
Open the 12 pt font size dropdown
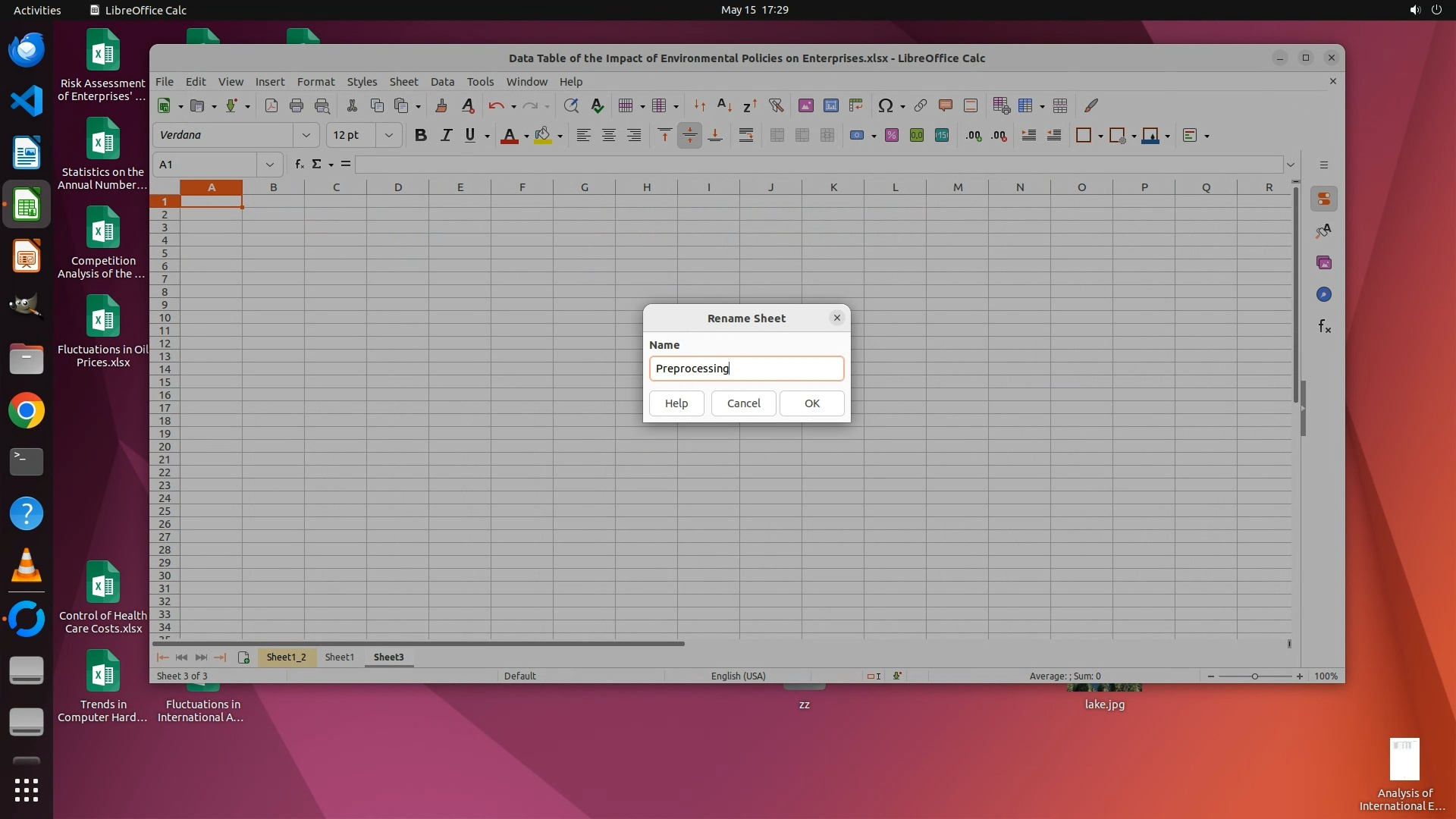388,136
